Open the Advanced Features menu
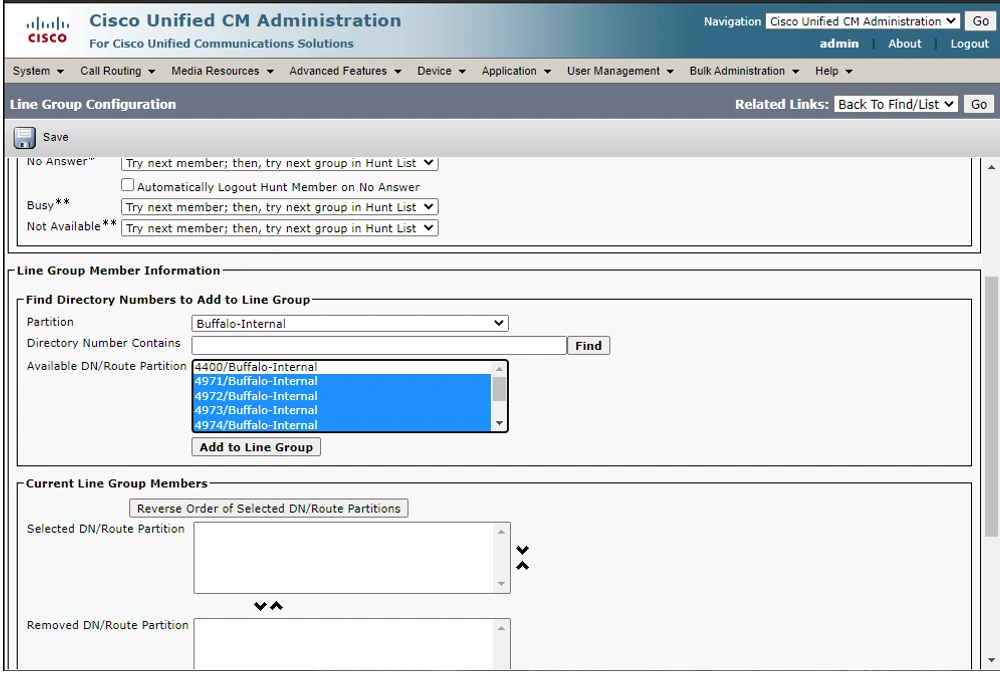This screenshot has height=674, width=1000. 345,71
